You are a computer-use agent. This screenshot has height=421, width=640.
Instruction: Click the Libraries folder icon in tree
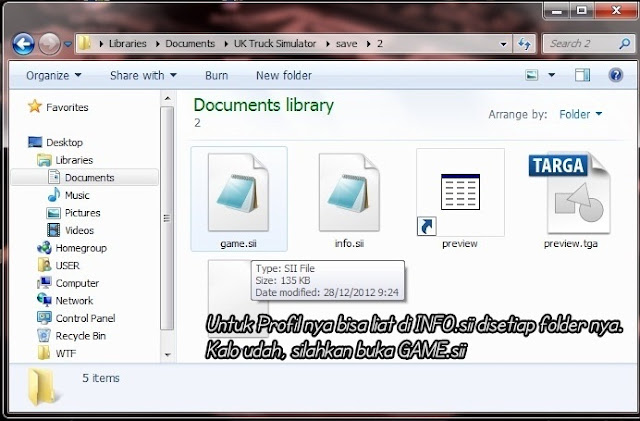[x=44, y=160]
